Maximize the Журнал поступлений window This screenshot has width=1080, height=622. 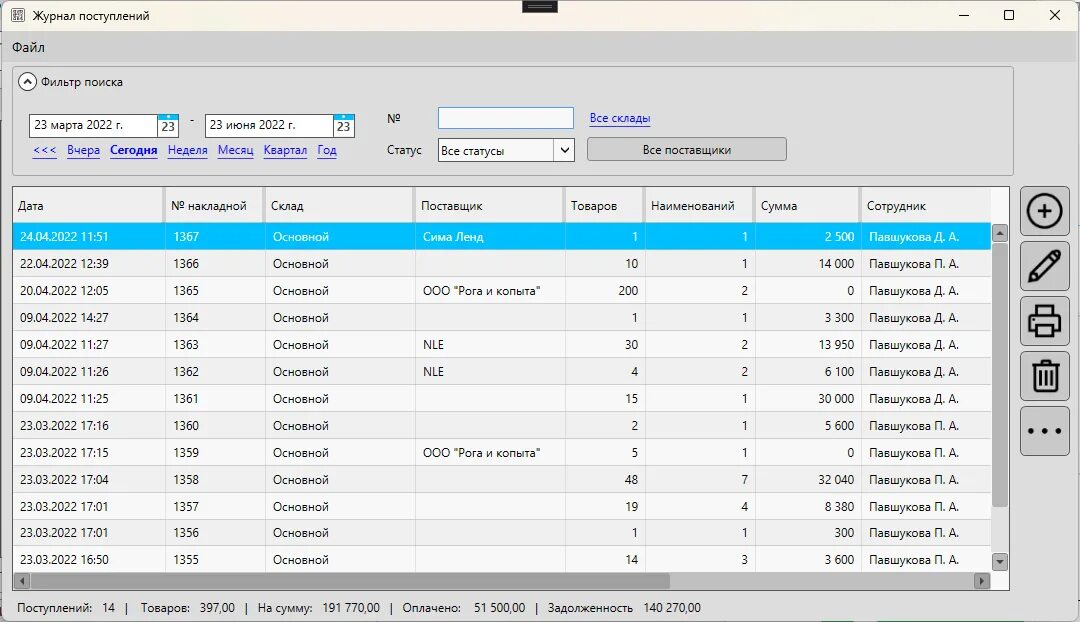pos(1008,15)
